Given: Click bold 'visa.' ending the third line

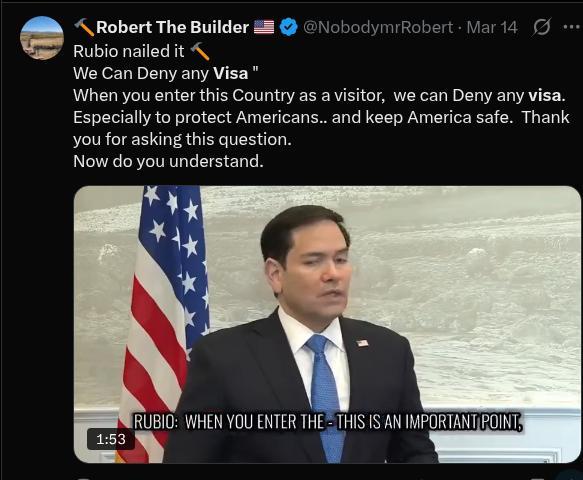Looking at the screenshot, I should click(x=547, y=96).
